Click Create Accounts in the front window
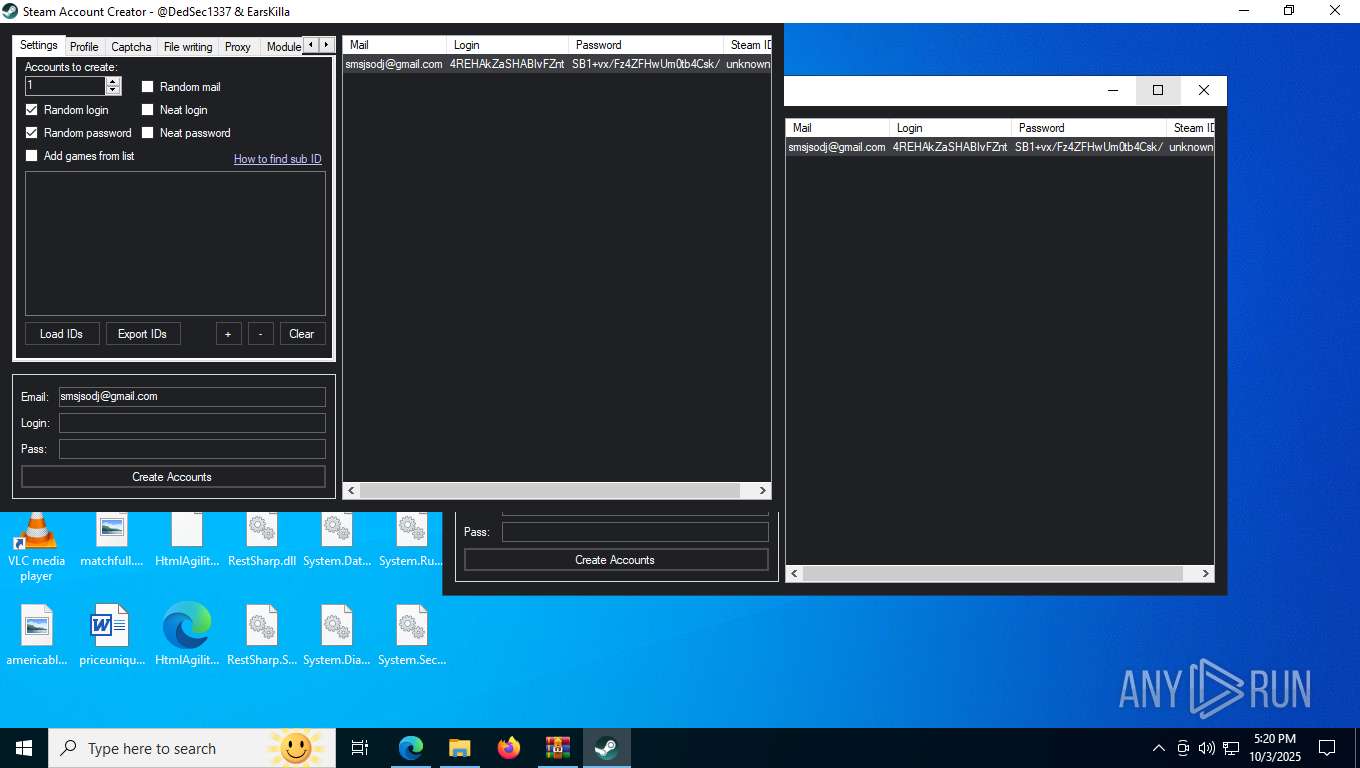The width and height of the screenshot is (1360, 768). (x=173, y=477)
